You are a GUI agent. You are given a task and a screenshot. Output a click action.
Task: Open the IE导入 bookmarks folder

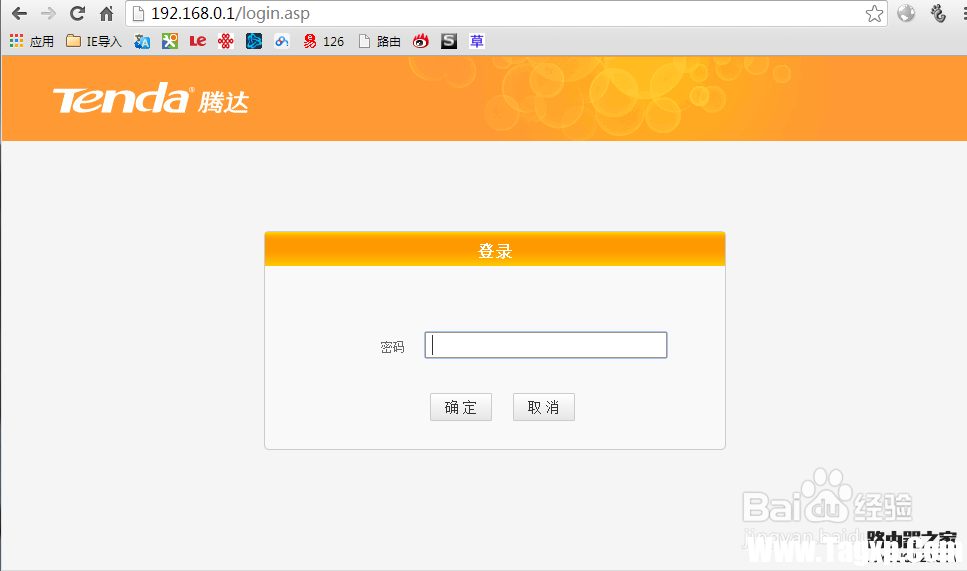point(94,41)
